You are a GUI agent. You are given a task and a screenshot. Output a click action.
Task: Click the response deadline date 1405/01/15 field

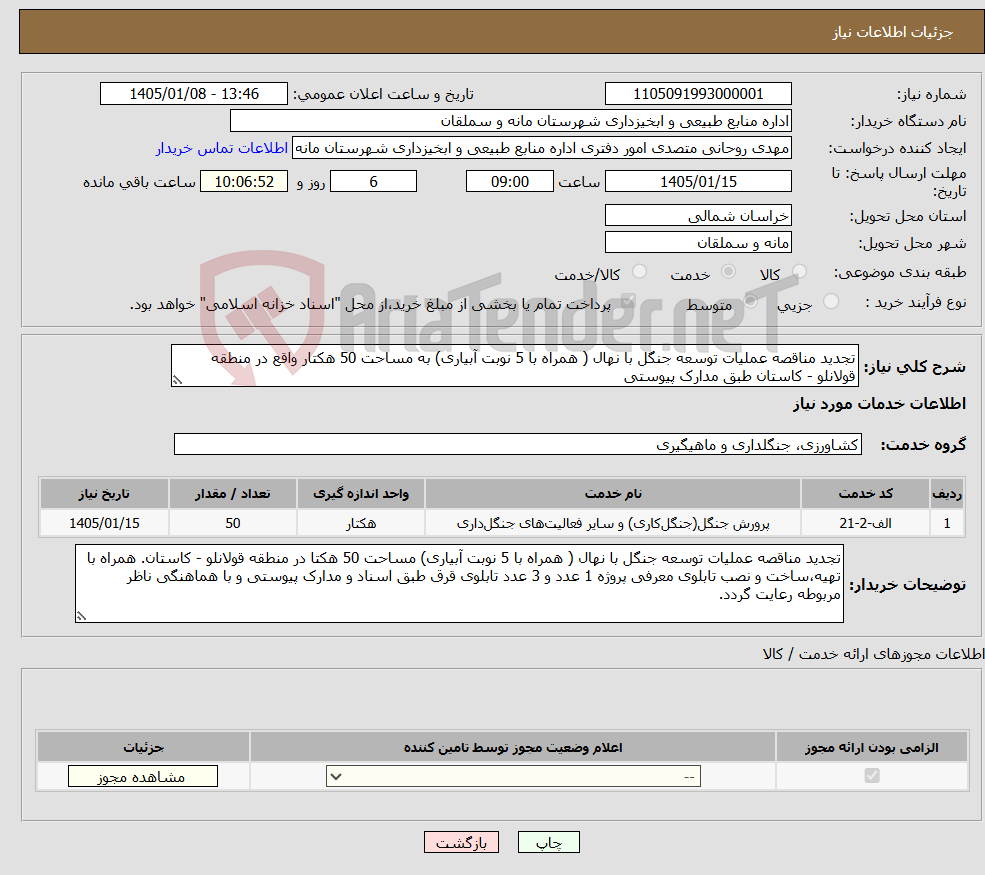698,182
